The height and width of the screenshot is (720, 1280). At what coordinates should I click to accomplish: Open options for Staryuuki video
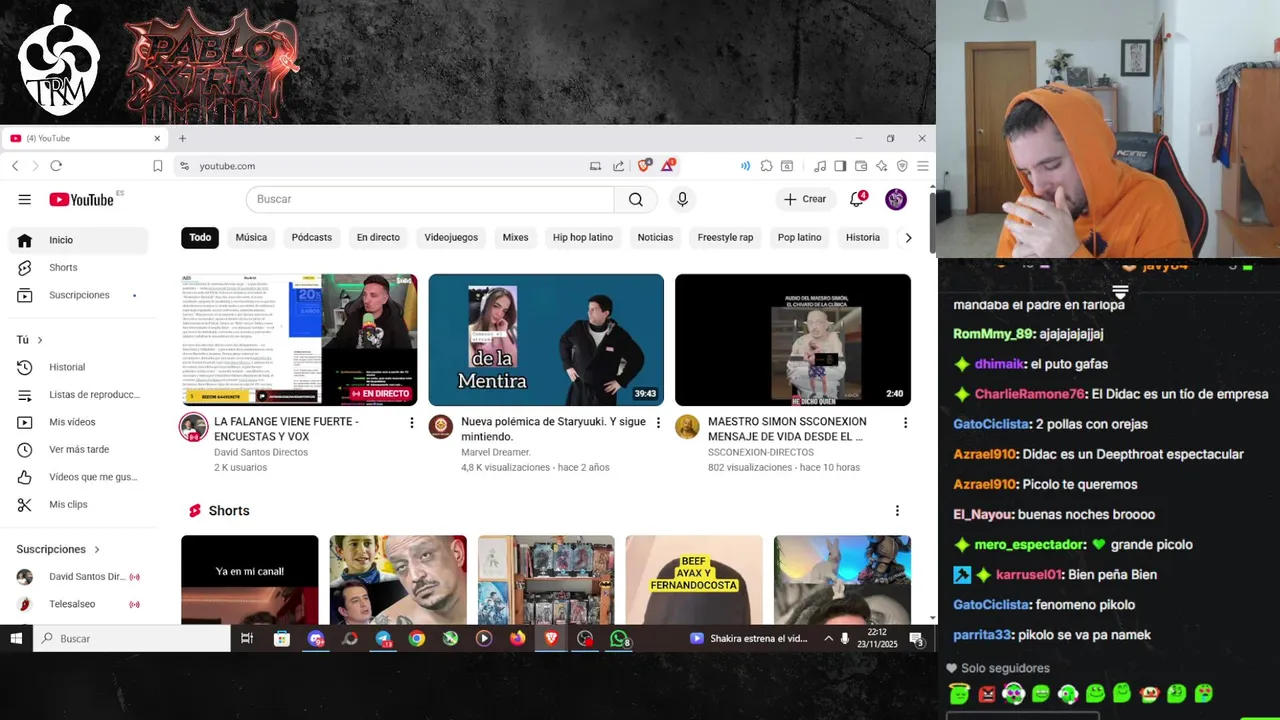658,423
